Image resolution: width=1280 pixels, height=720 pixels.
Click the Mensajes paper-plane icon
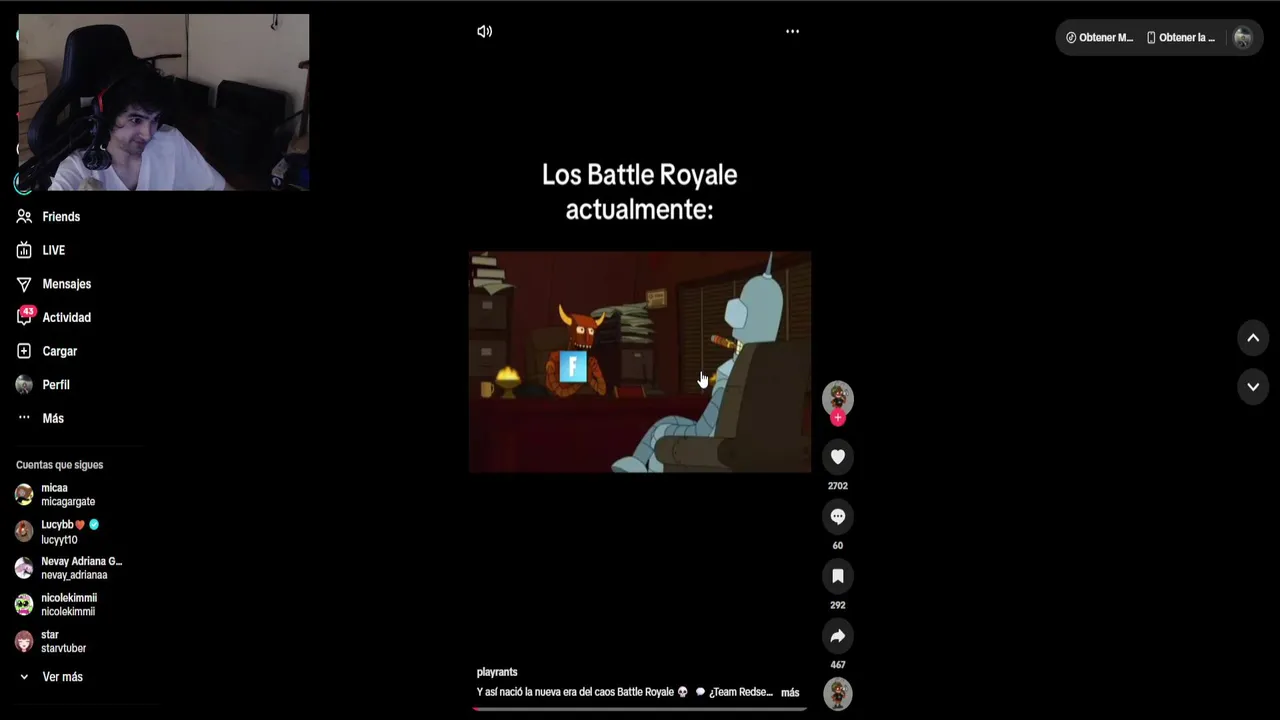click(24, 284)
